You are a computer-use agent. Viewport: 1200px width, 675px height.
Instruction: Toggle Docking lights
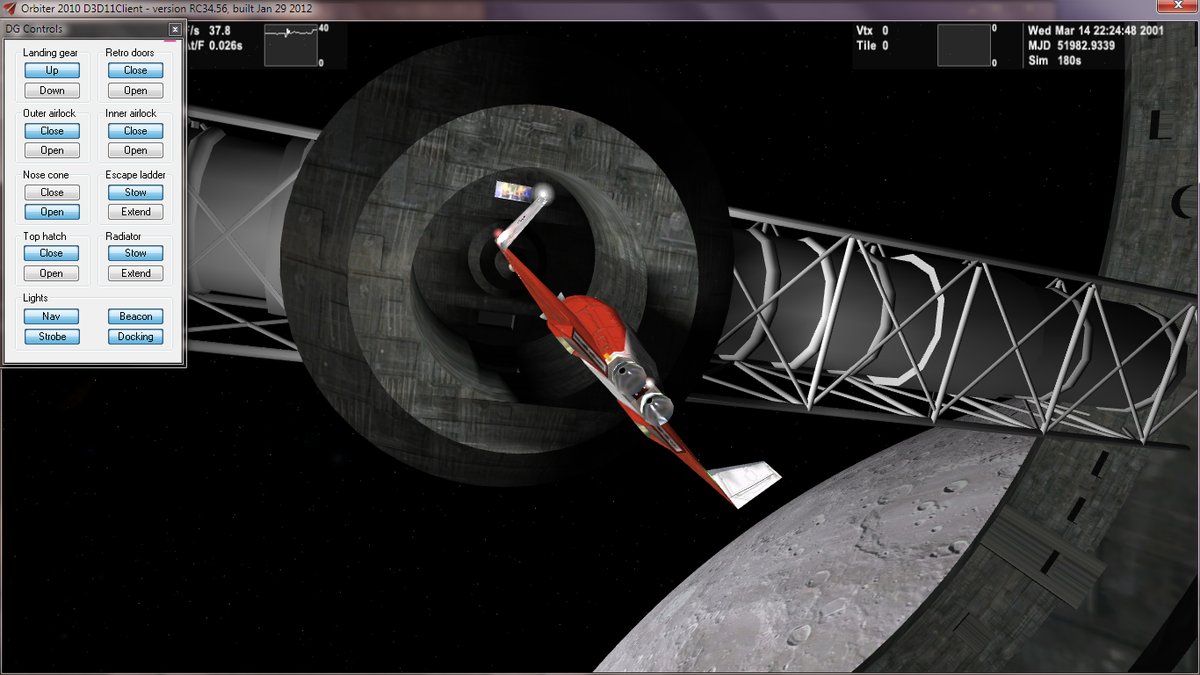click(x=136, y=336)
